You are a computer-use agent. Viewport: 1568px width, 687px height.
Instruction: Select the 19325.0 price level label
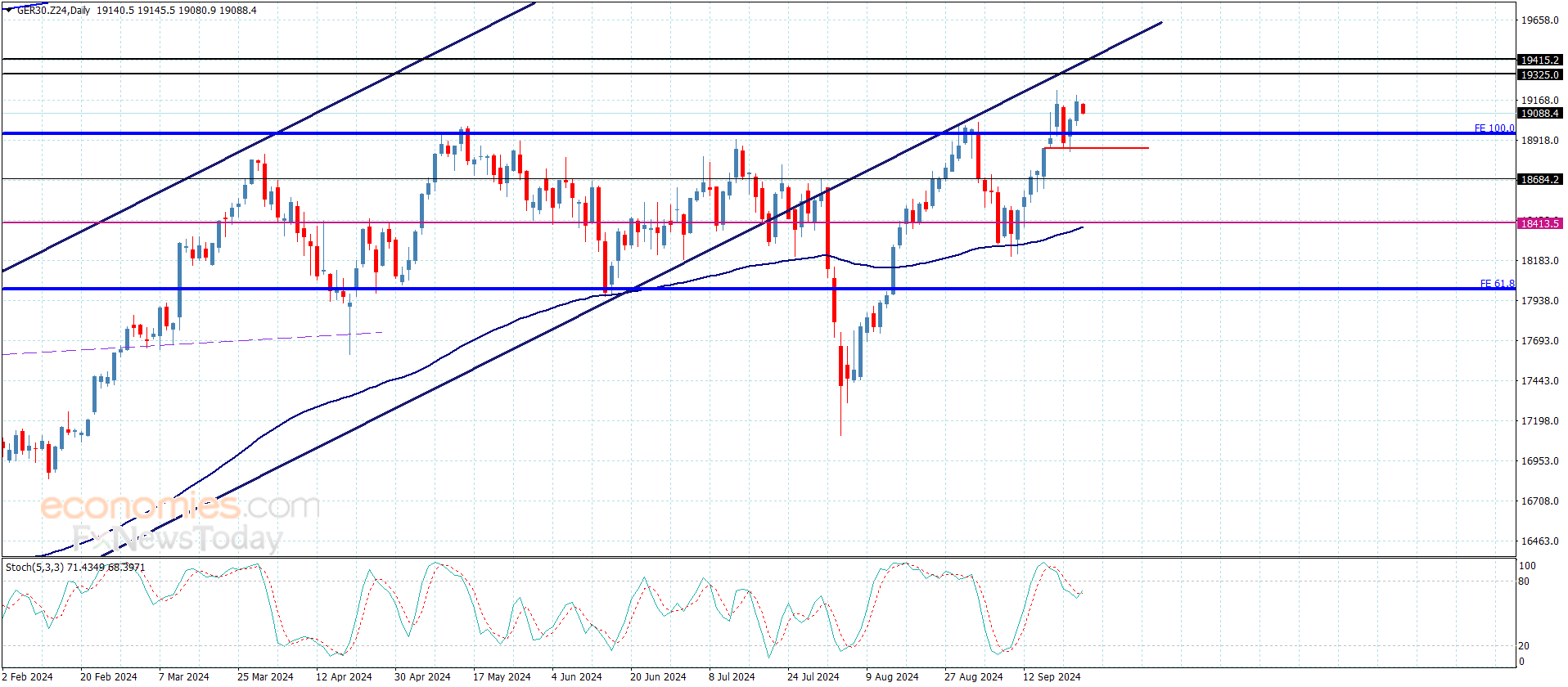click(1539, 75)
